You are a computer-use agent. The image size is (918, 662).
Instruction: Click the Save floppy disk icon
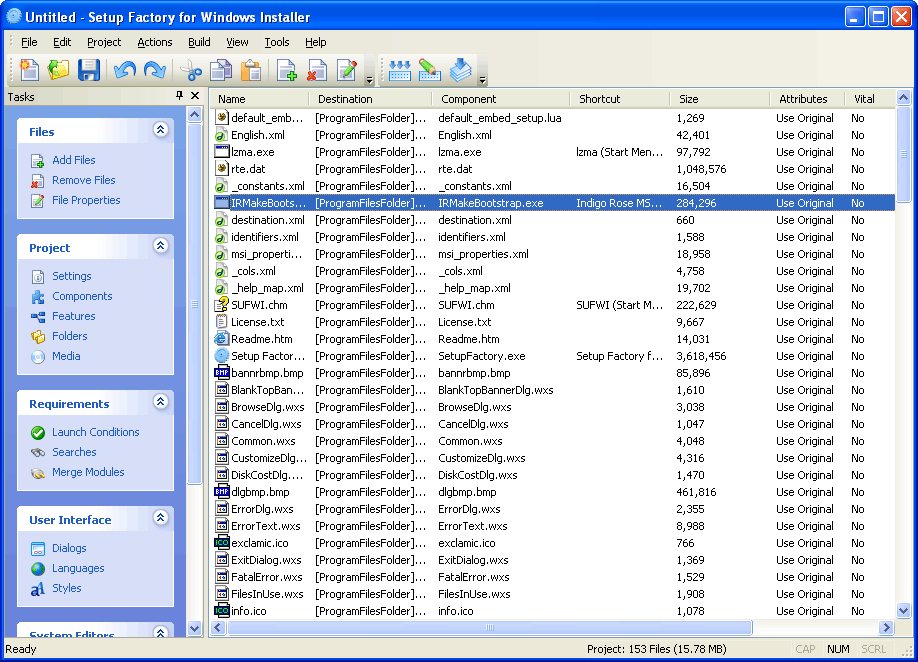tap(89, 70)
